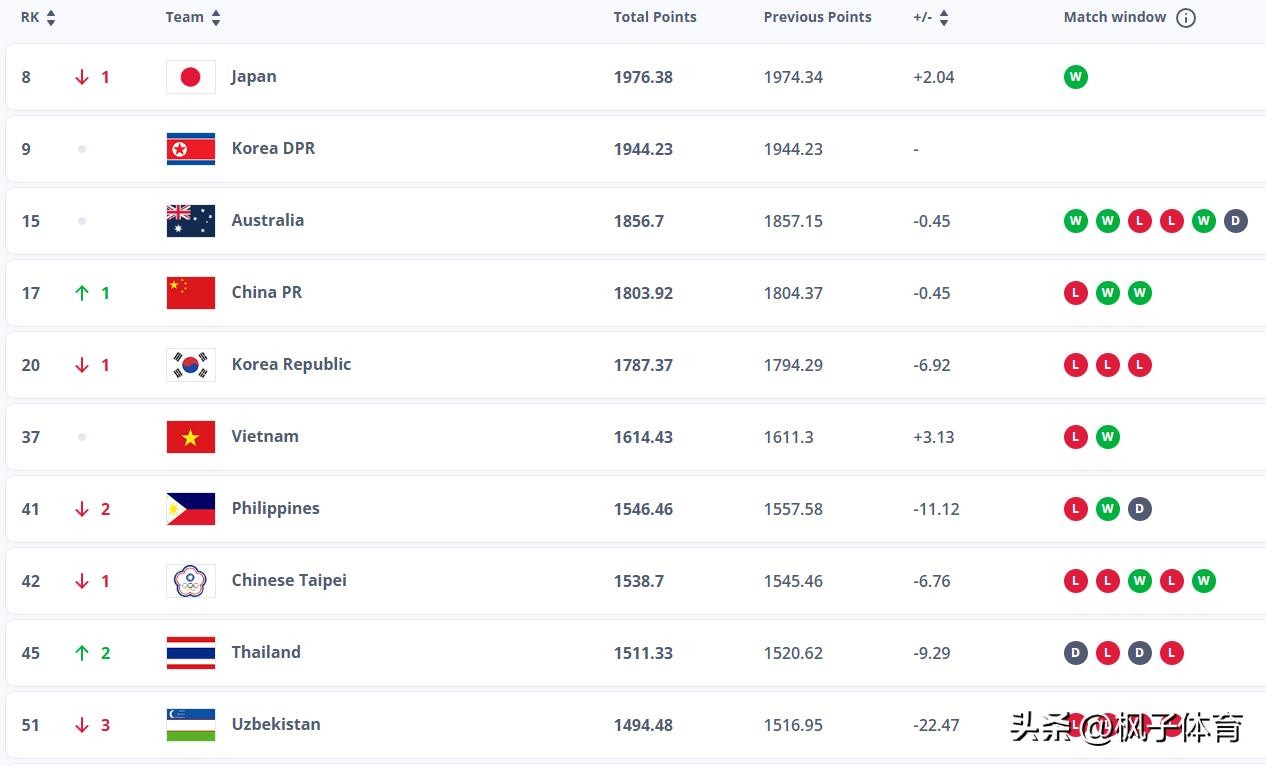Sort by the +/- column arrows
This screenshot has height=766, width=1266.
[944, 18]
